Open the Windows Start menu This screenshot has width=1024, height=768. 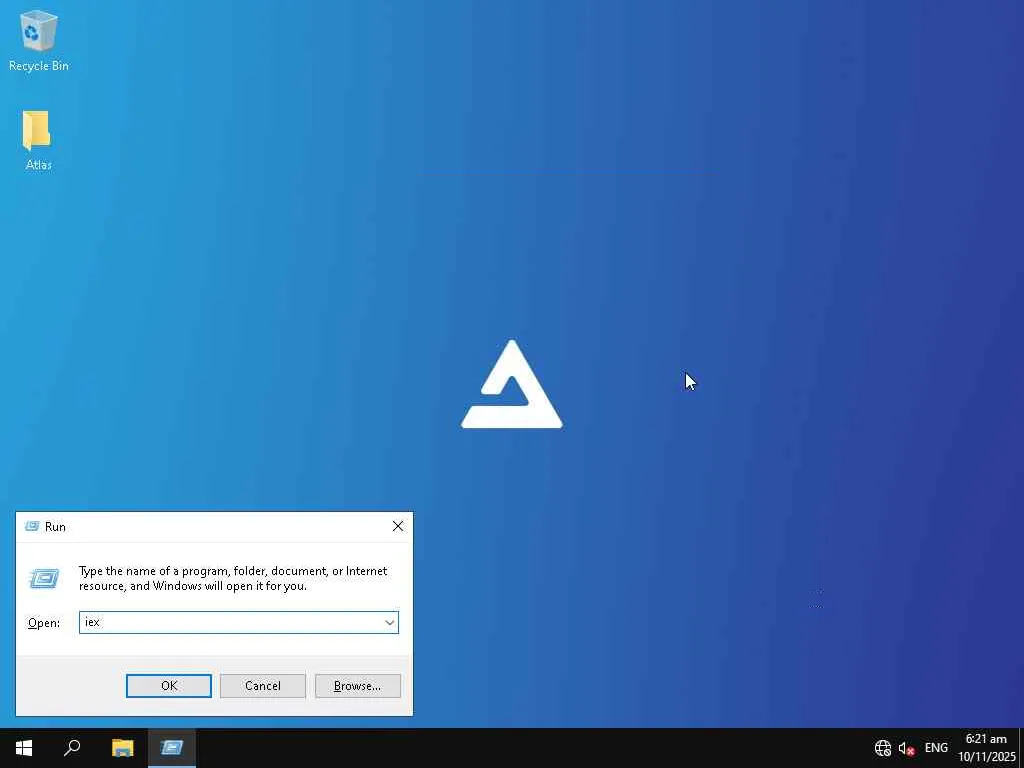click(24, 748)
